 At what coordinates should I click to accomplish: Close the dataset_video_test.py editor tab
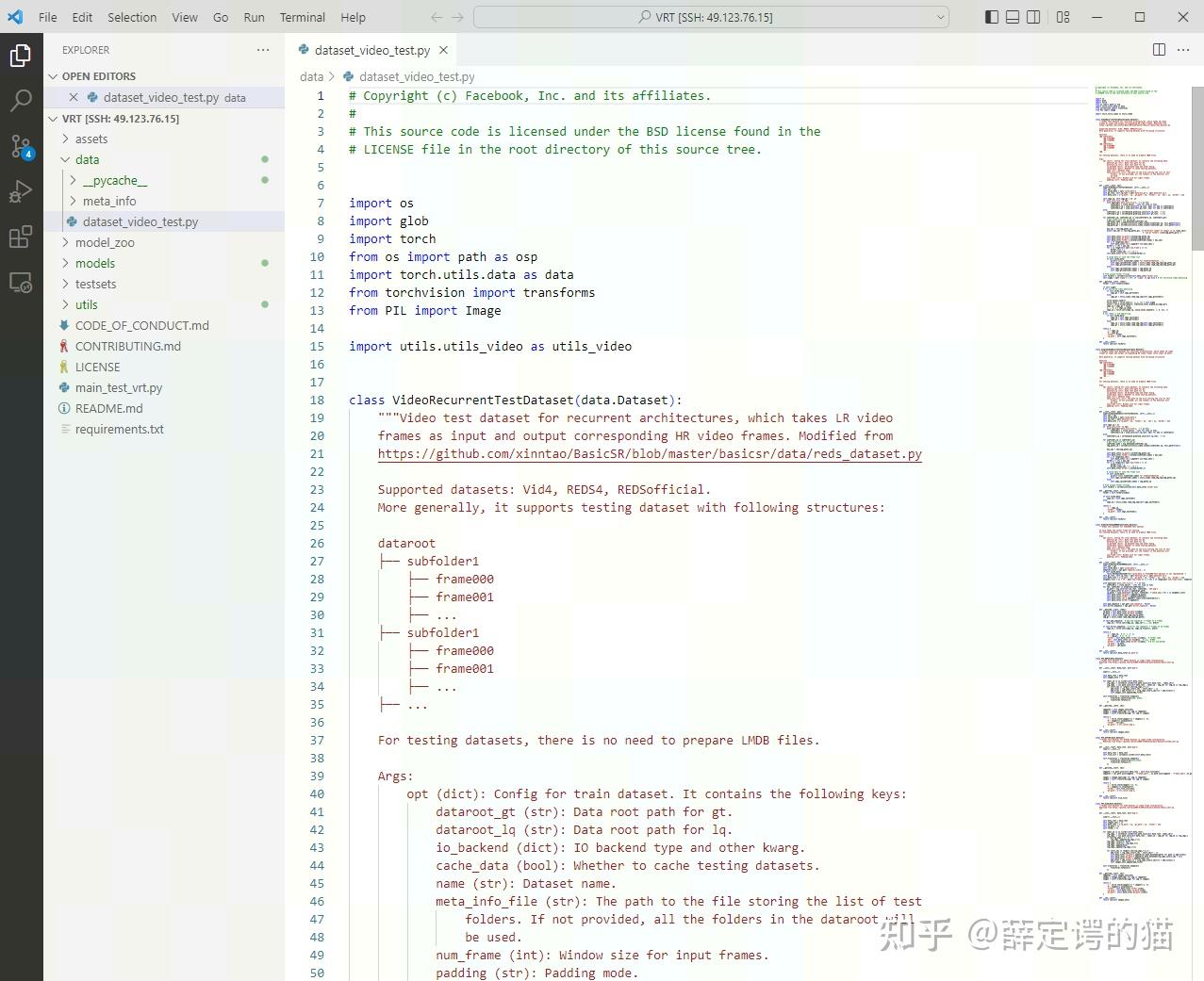443,51
